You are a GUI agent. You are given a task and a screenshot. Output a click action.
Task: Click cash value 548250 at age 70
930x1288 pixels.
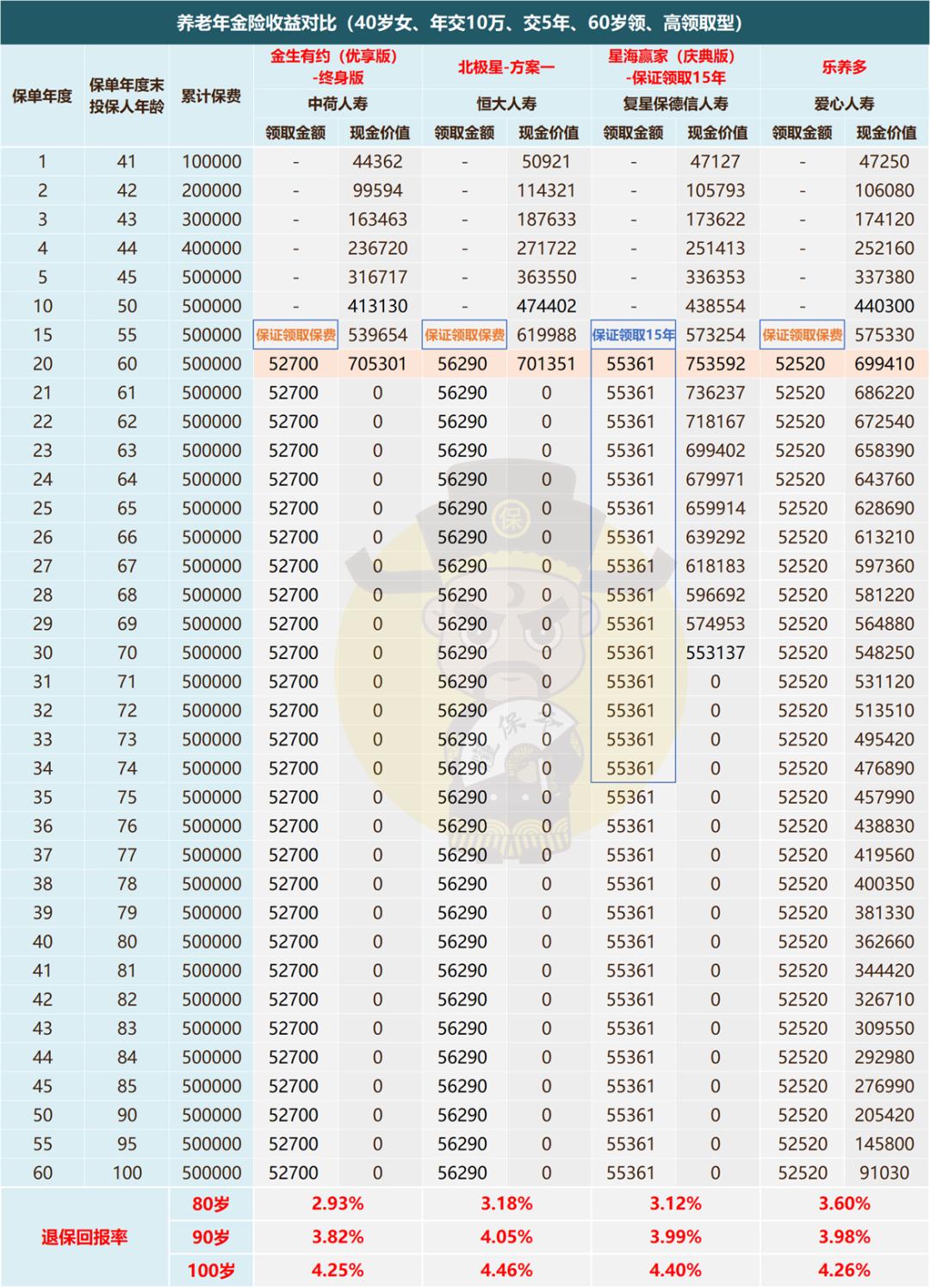click(884, 653)
